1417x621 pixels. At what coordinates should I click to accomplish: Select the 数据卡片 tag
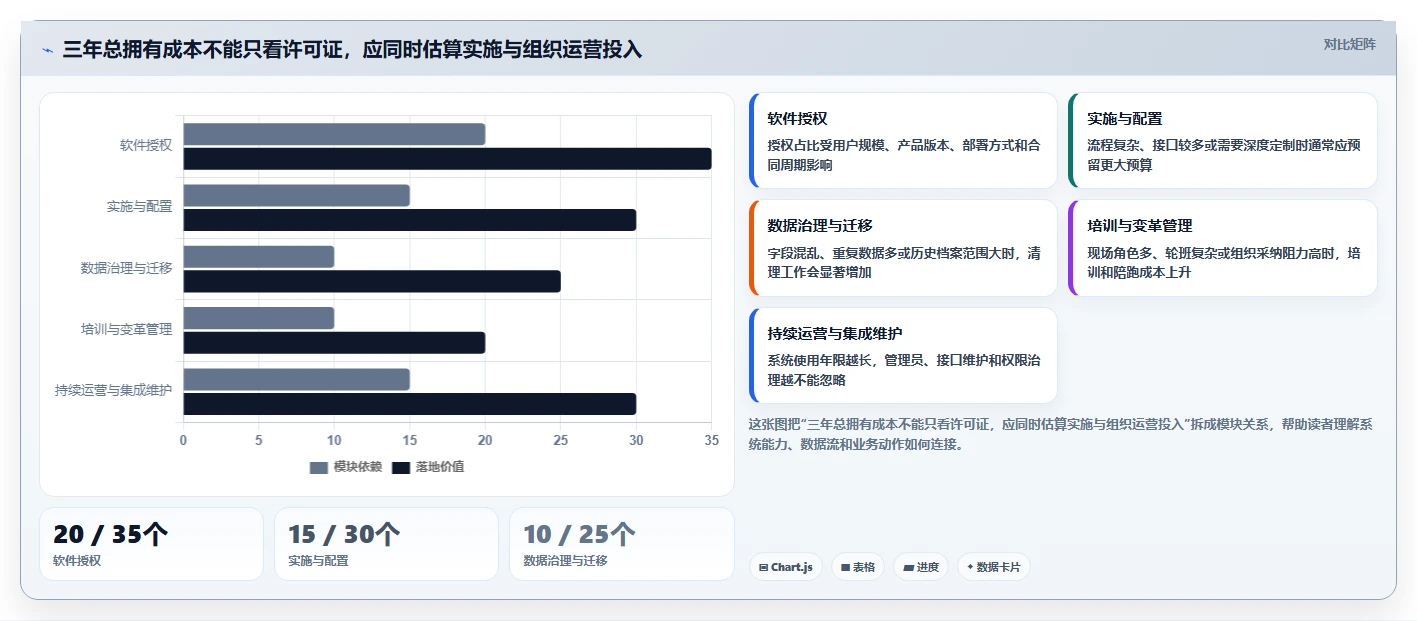[993, 567]
